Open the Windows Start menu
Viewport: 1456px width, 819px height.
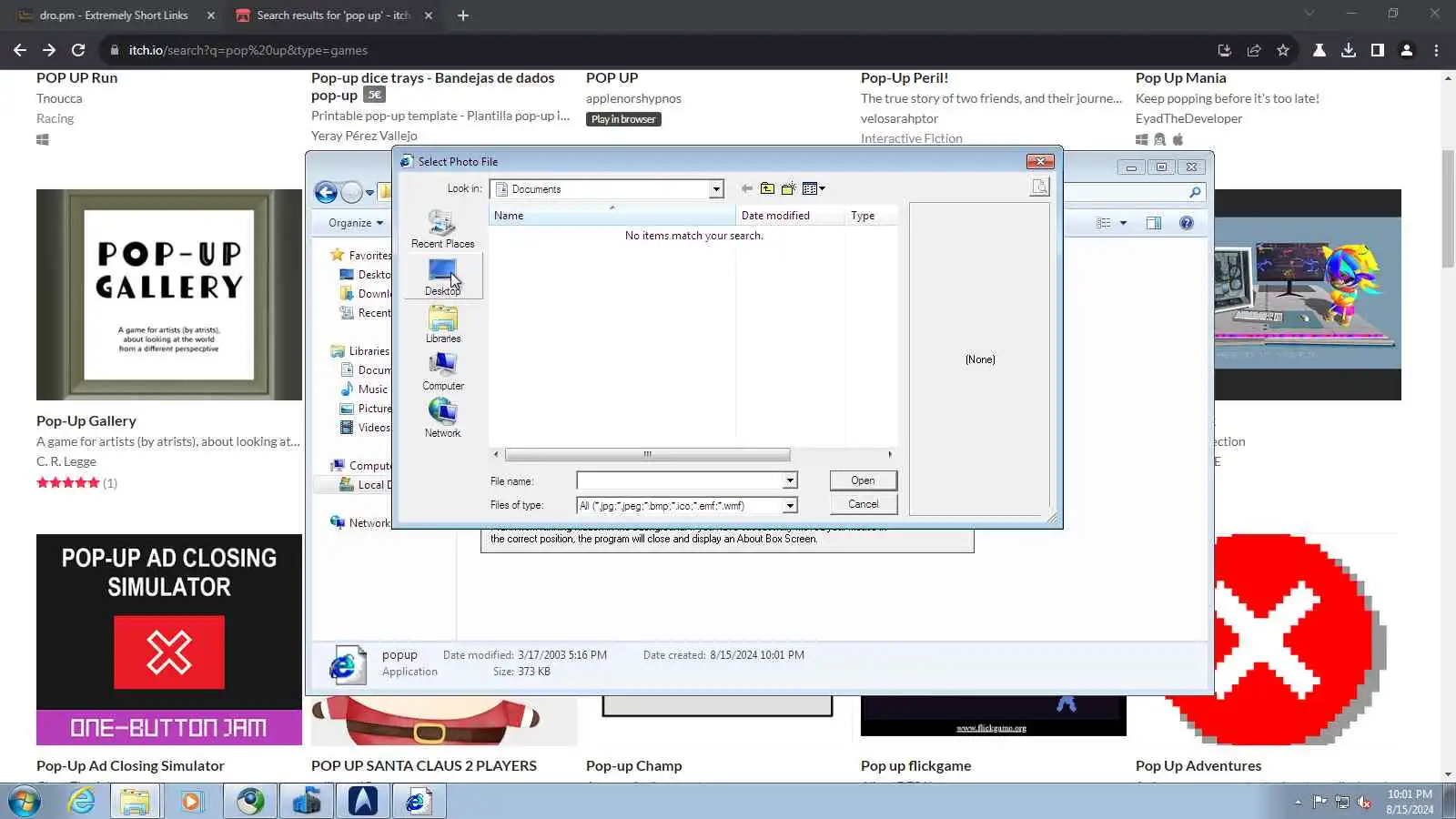[x=24, y=802]
